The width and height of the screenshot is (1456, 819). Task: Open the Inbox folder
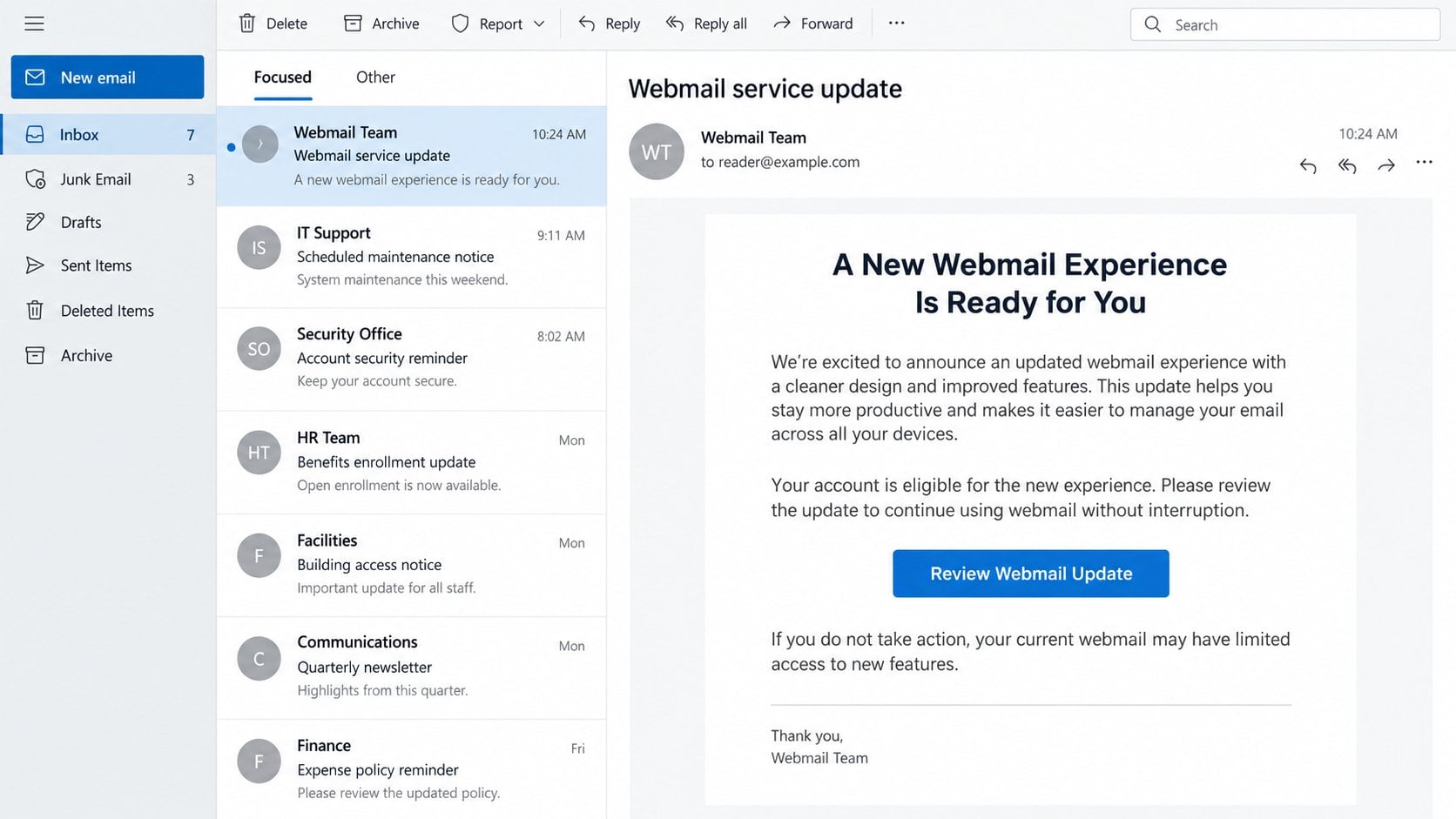click(108, 135)
